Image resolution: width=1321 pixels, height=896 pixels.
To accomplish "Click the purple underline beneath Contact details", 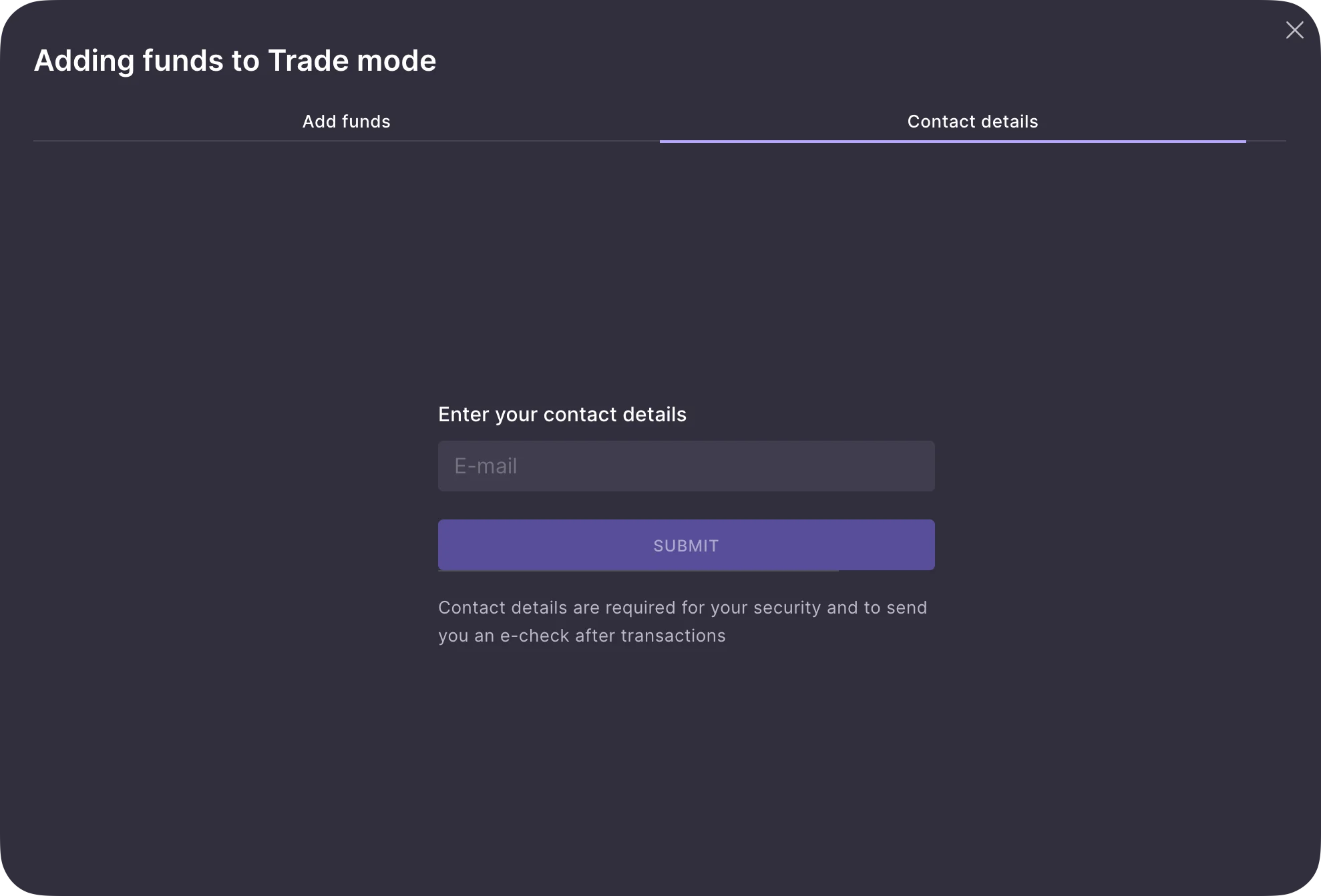I will click(x=952, y=142).
